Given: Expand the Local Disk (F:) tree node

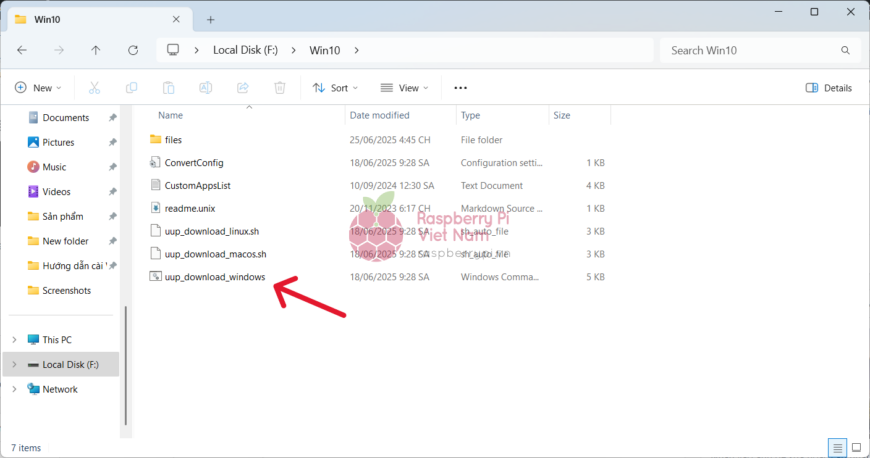Looking at the screenshot, I should pos(14,365).
